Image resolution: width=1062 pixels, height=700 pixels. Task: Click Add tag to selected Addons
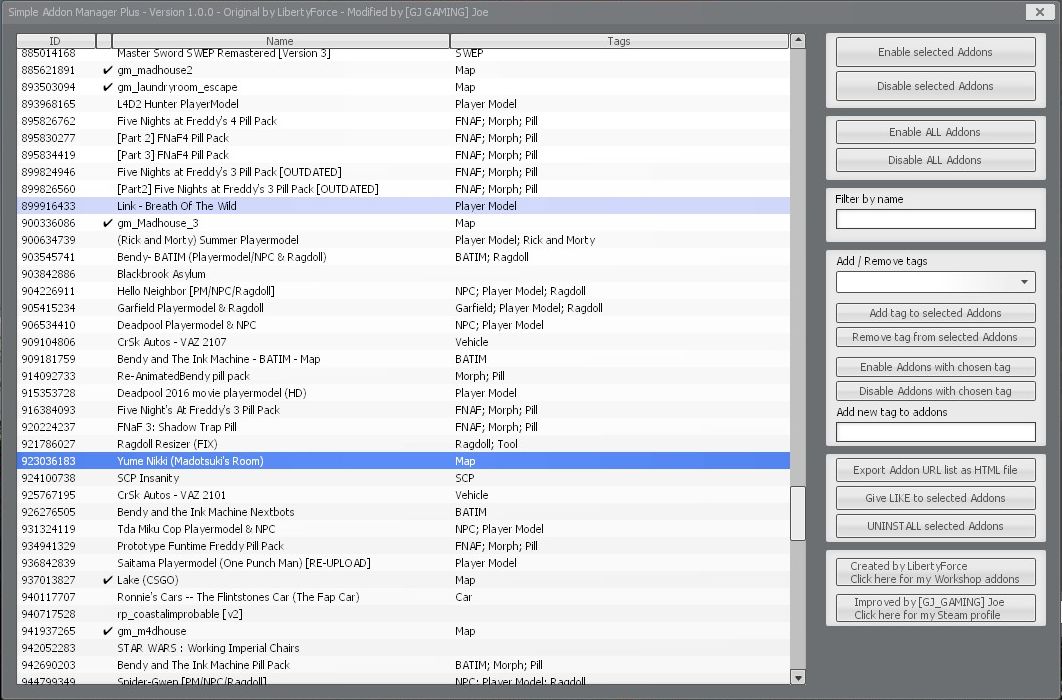point(935,313)
